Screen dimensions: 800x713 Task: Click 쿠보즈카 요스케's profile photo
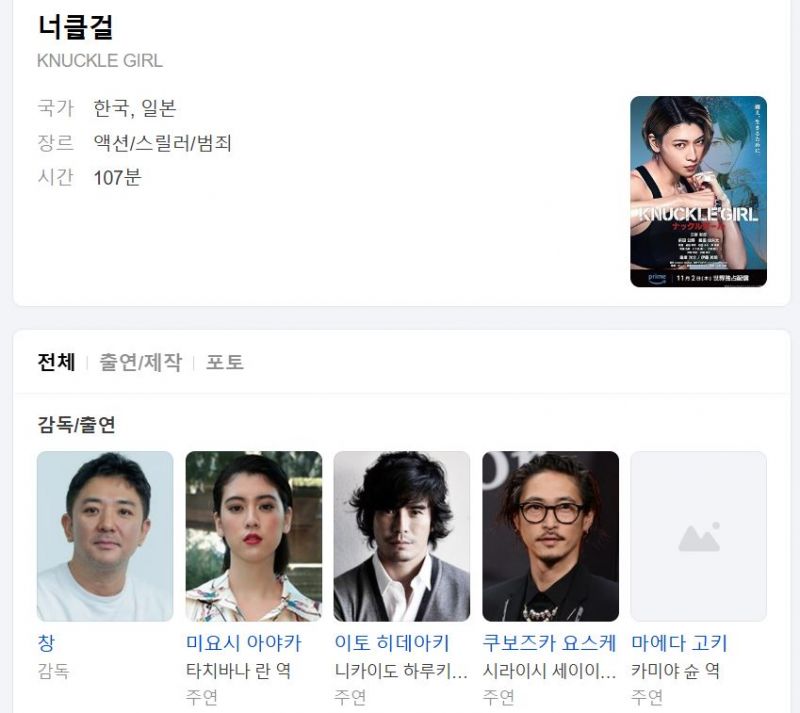tap(551, 536)
